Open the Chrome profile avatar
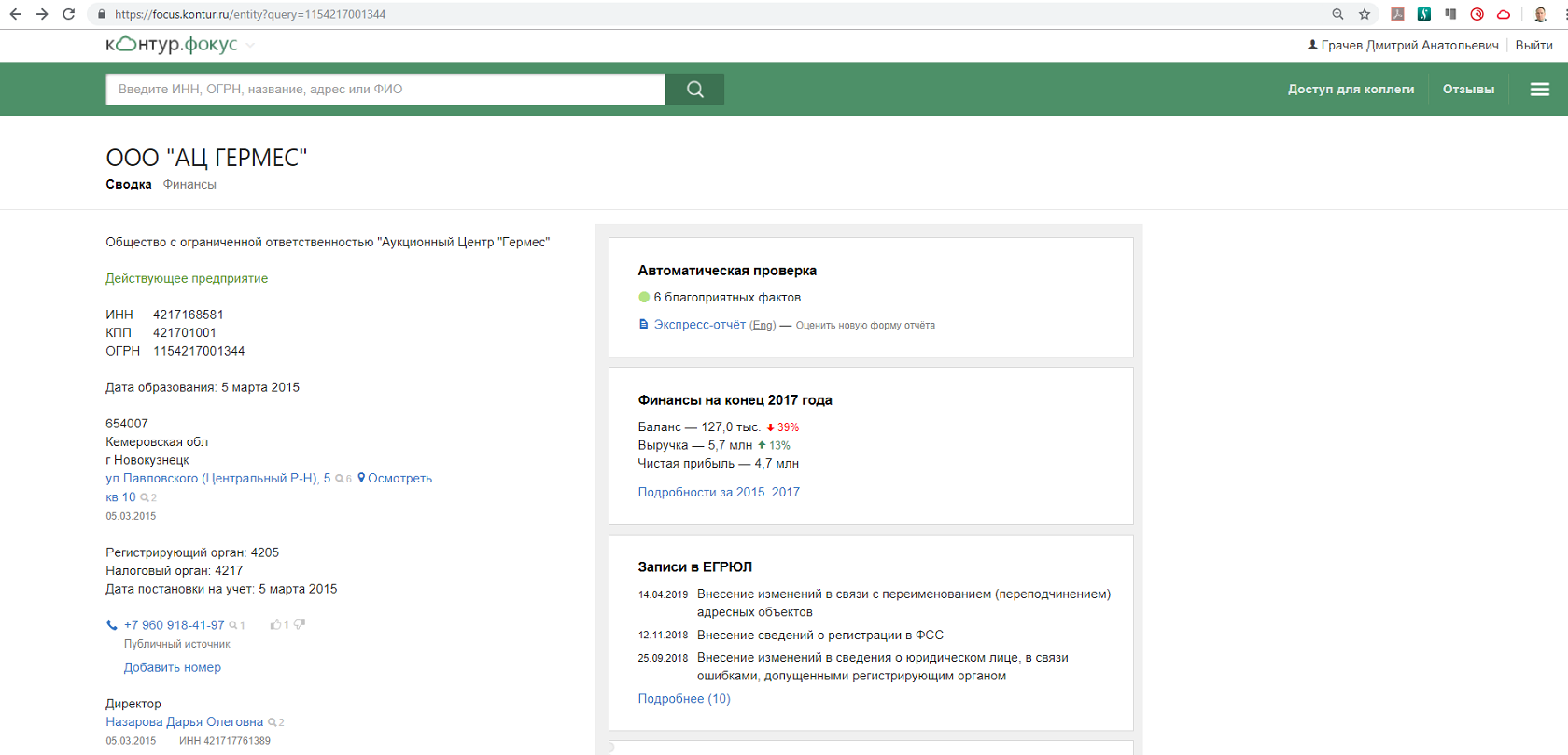Image resolution: width=1568 pixels, height=755 pixels. (1540, 14)
